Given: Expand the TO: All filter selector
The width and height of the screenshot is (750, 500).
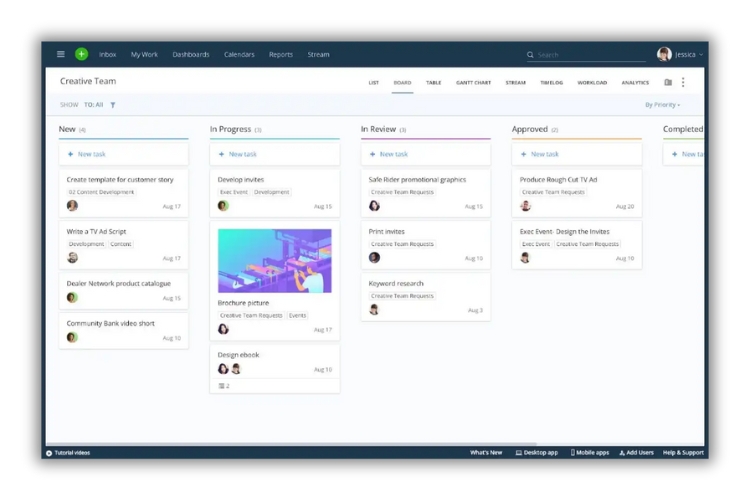Looking at the screenshot, I should click(93, 105).
